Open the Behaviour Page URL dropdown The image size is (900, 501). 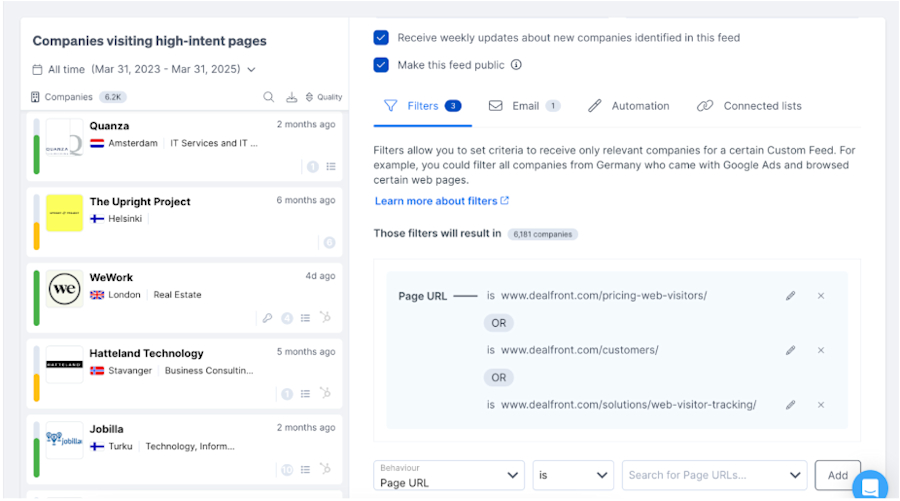point(449,475)
